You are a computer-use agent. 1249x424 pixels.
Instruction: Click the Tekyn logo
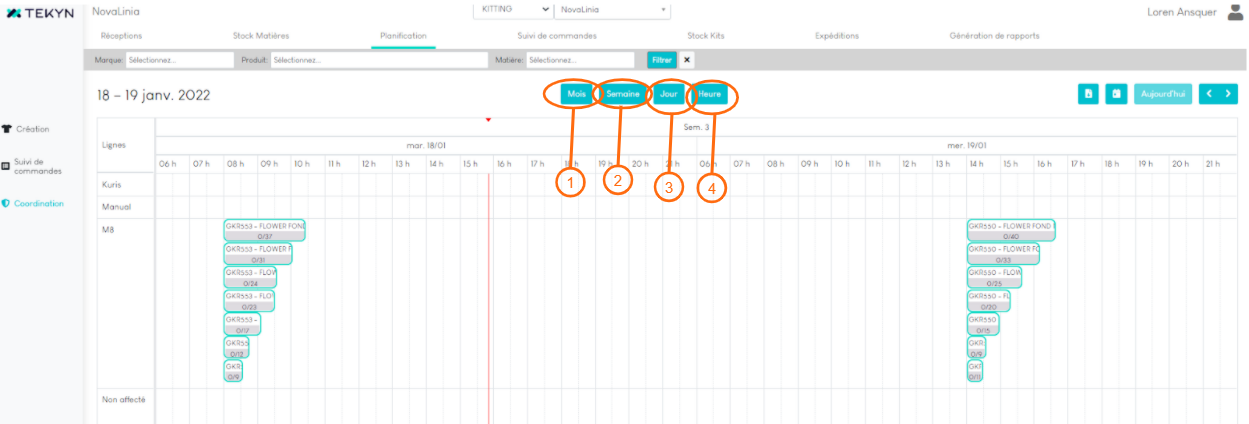tap(40, 13)
